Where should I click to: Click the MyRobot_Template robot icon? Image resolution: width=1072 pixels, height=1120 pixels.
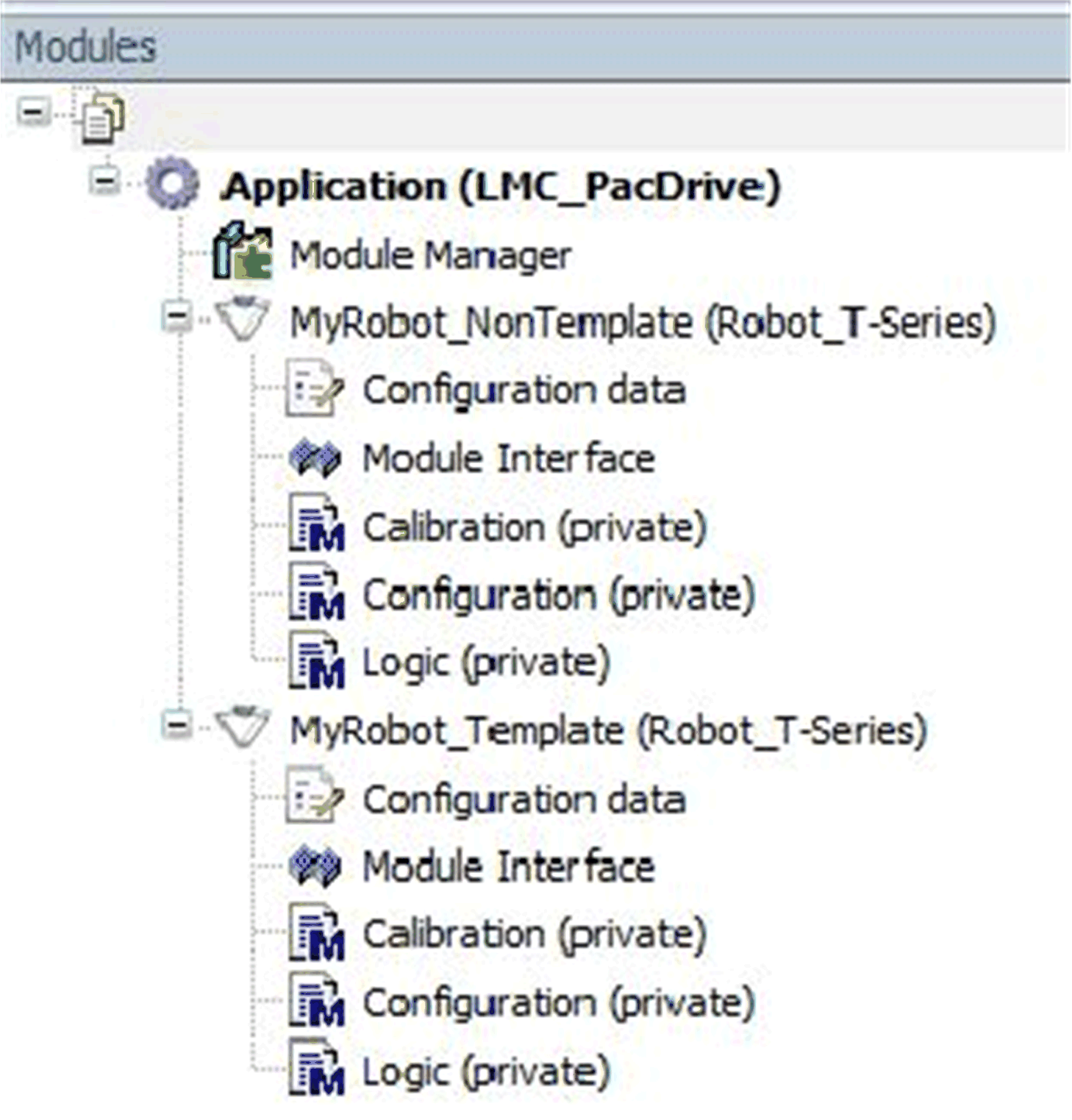click(243, 727)
